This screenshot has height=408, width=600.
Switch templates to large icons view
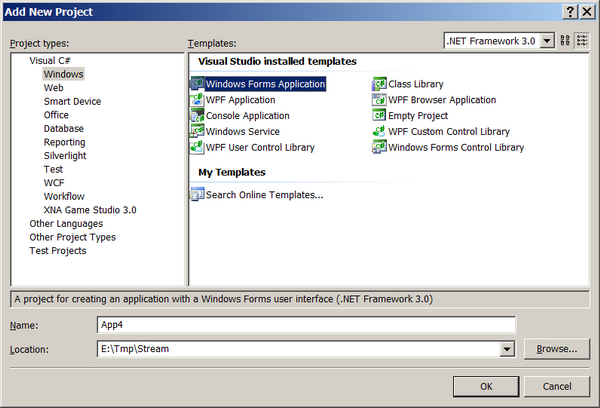click(x=565, y=40)
